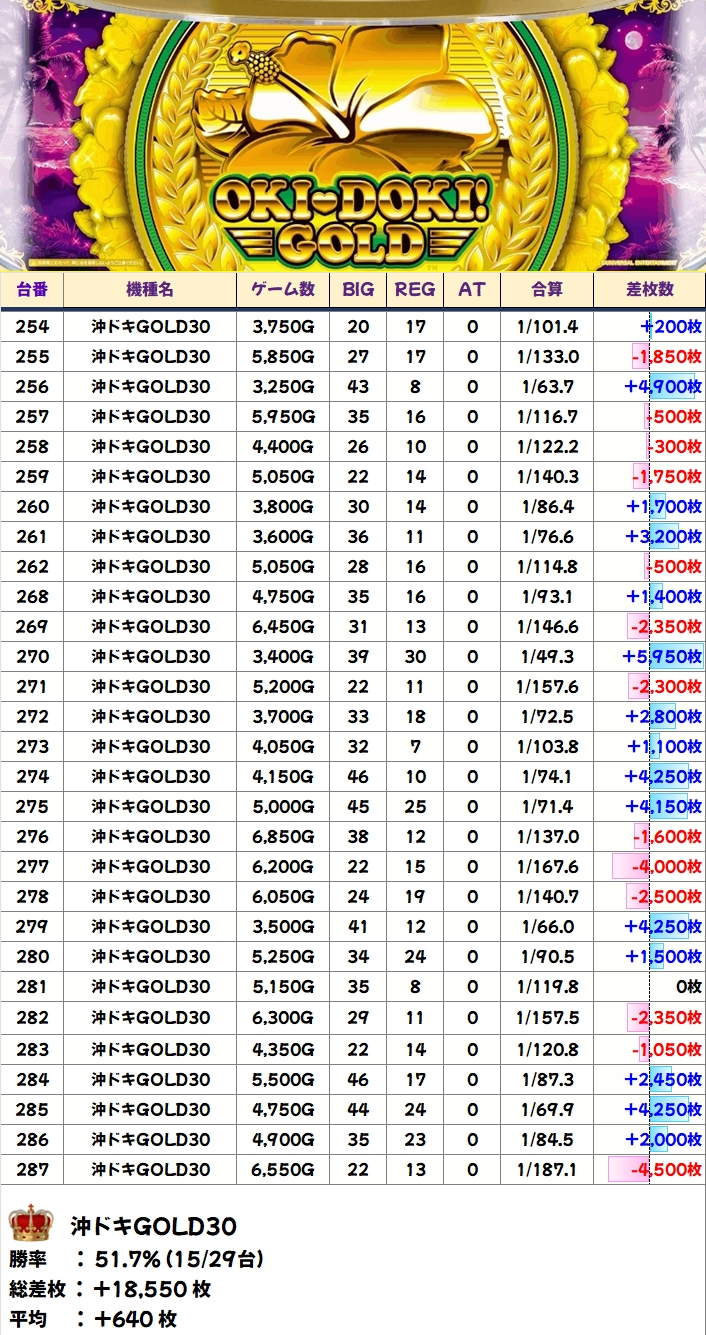Click the +4,900枚 value for machine 256
Viewport: 706px width, 1335px height.
661,386
